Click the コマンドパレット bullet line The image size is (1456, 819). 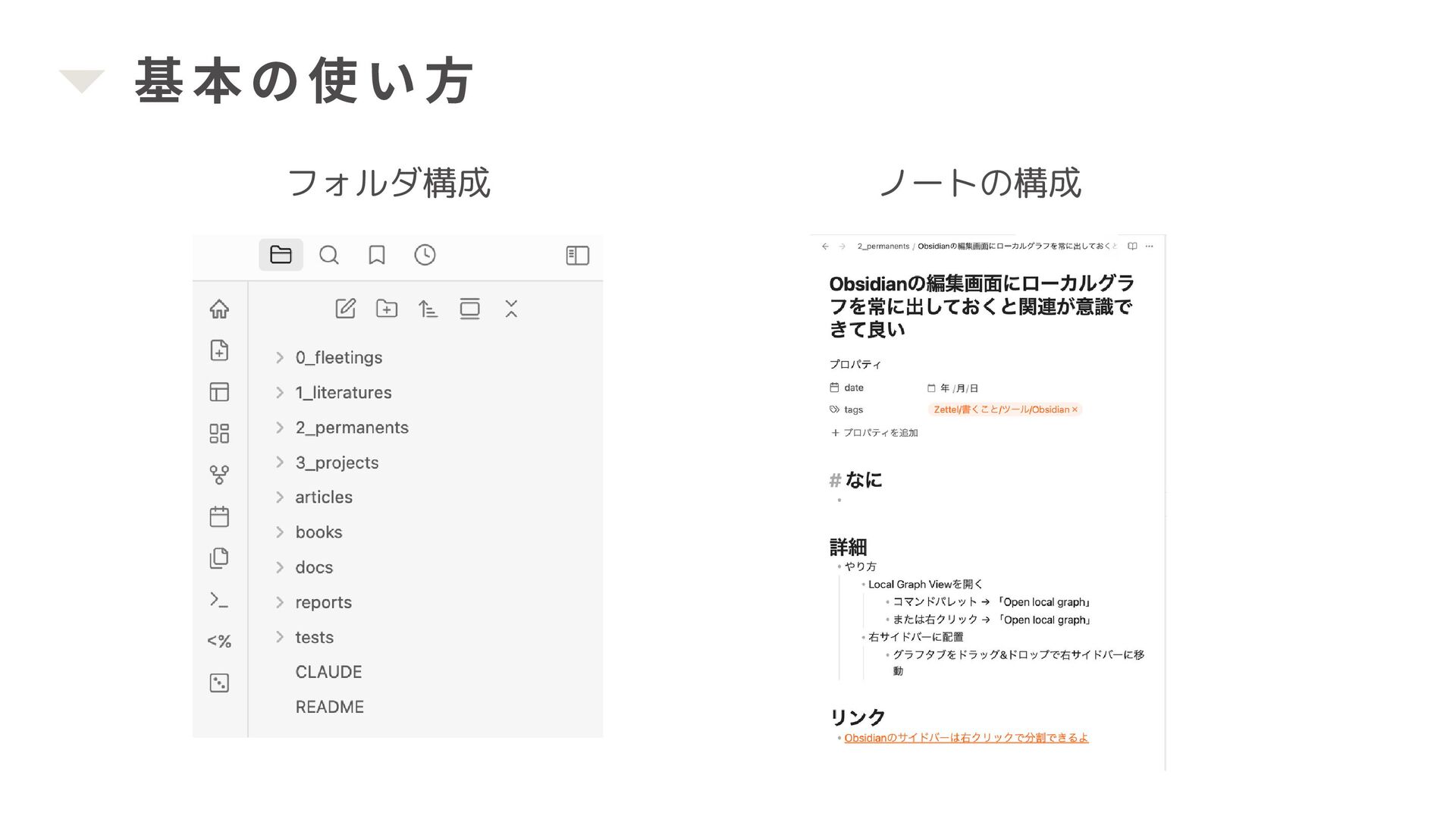[992, 602]
